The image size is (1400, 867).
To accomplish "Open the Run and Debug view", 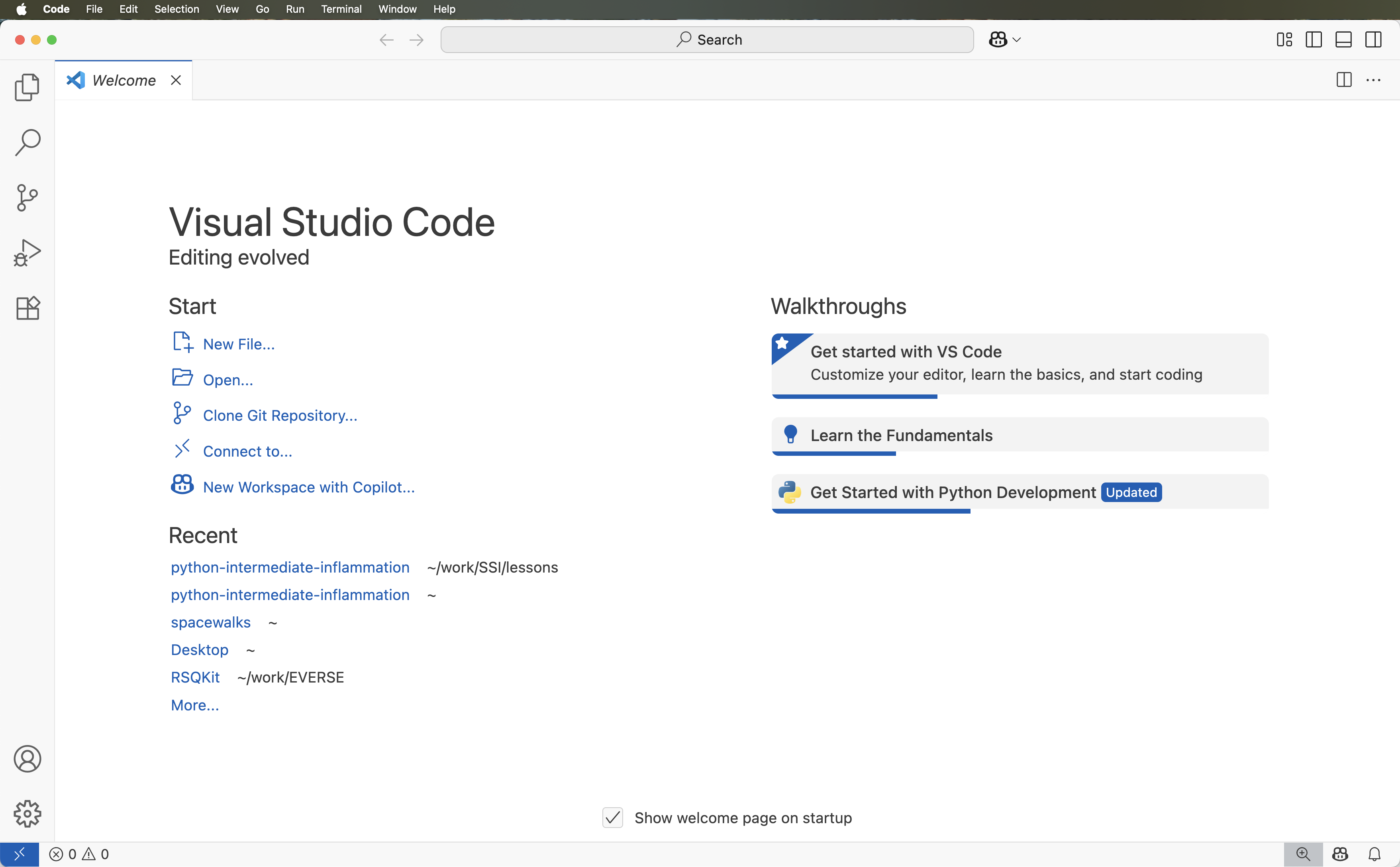I will coord(27,253).
